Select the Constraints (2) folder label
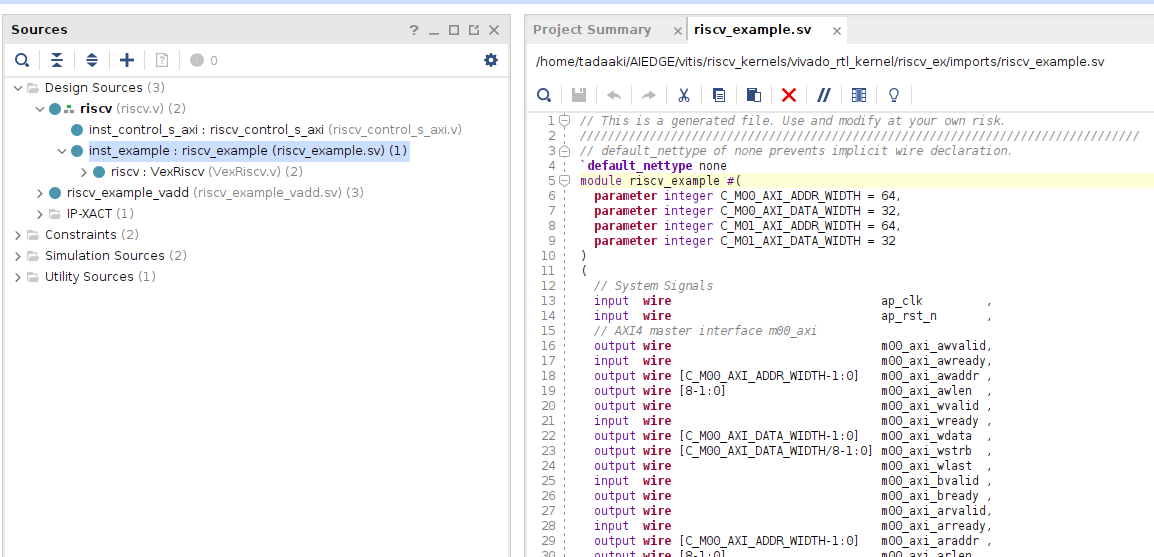 91,235
